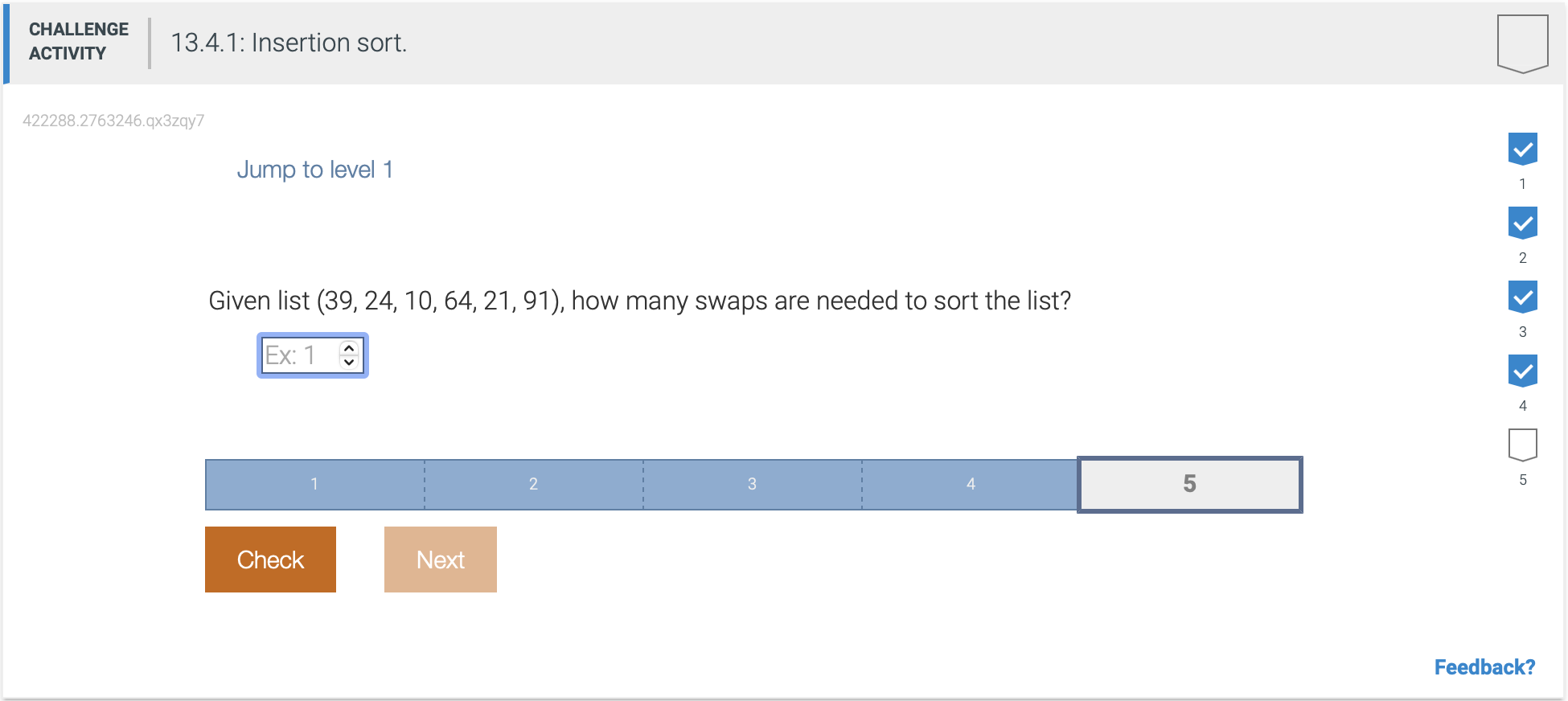Click the blue vertical bar beside CHALLENGE ACTIVITY
This screenshot has height=701, width=1568.
tap(6, 43)
